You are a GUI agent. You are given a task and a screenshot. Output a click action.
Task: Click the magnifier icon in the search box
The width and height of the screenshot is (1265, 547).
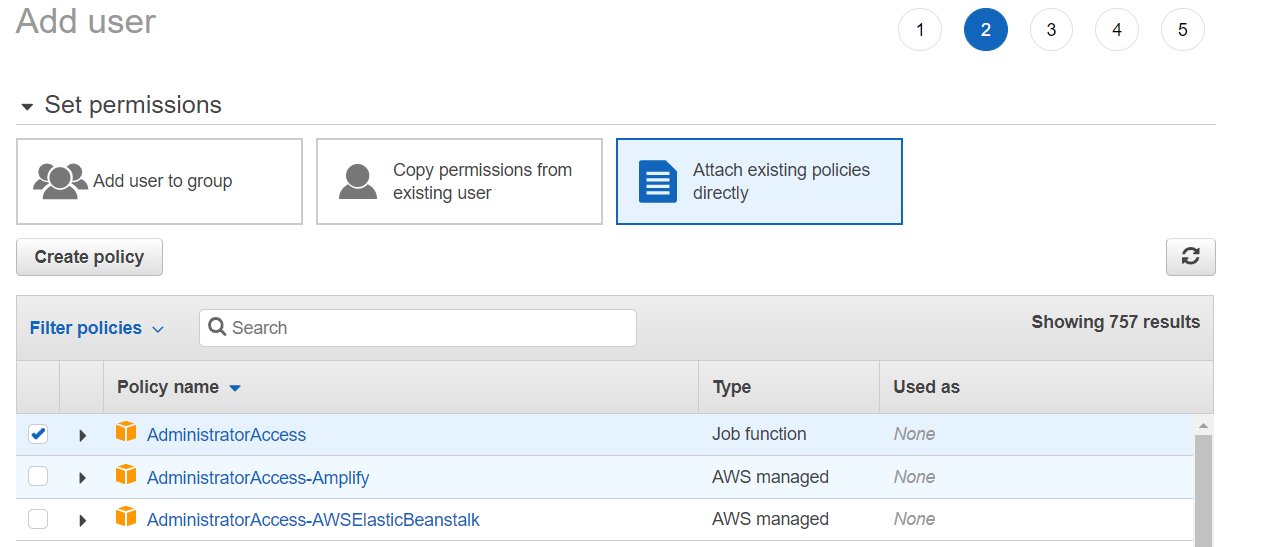coord(217,327)
